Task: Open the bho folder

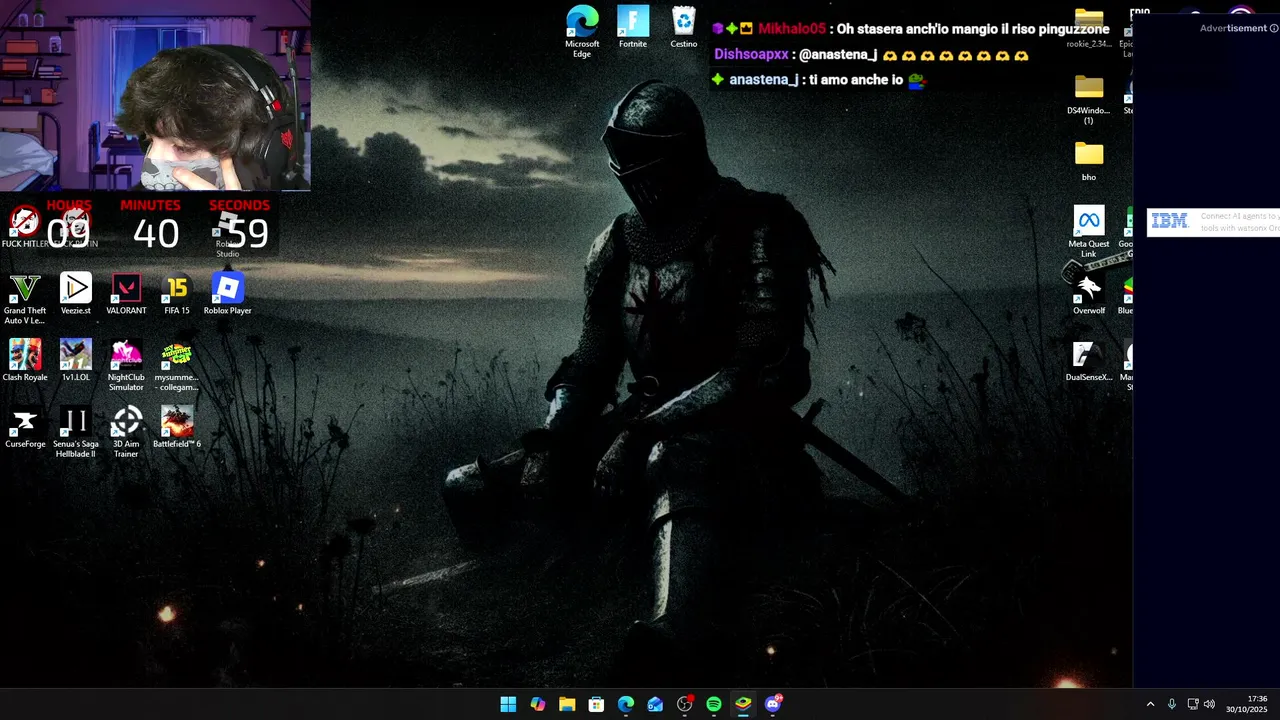Action: tap(1089, 161)
